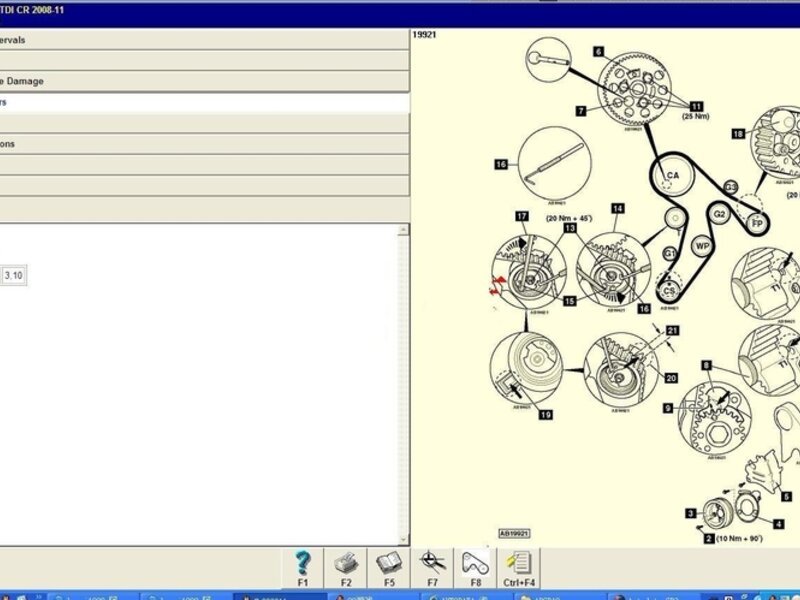The height and width of the screenshot is (600, 800).
Task: Click the scroll up arrow of the text panel
Action: [x=404, y=230]
